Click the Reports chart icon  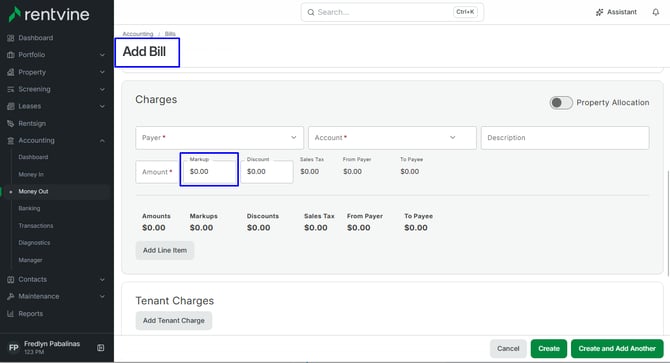point(11,313)
